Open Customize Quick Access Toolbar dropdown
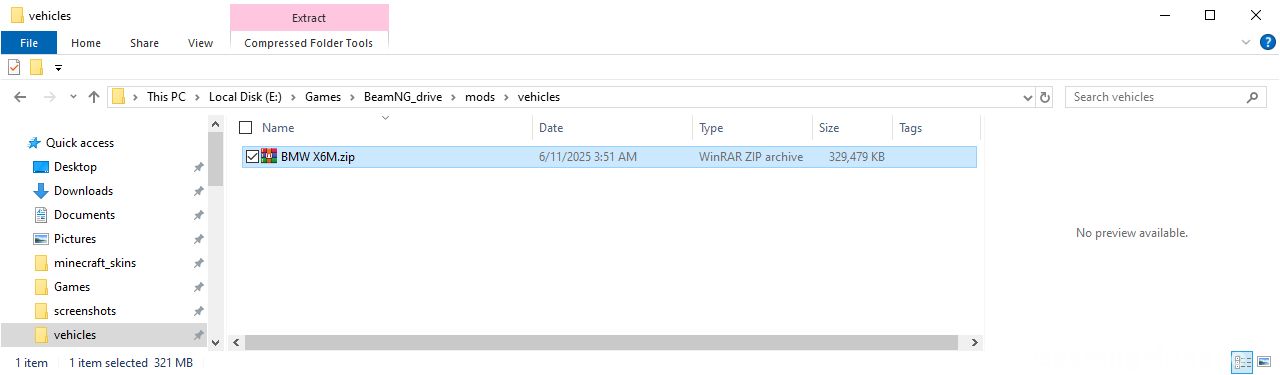Screen dimensions: 1280x375 [58, 68]
